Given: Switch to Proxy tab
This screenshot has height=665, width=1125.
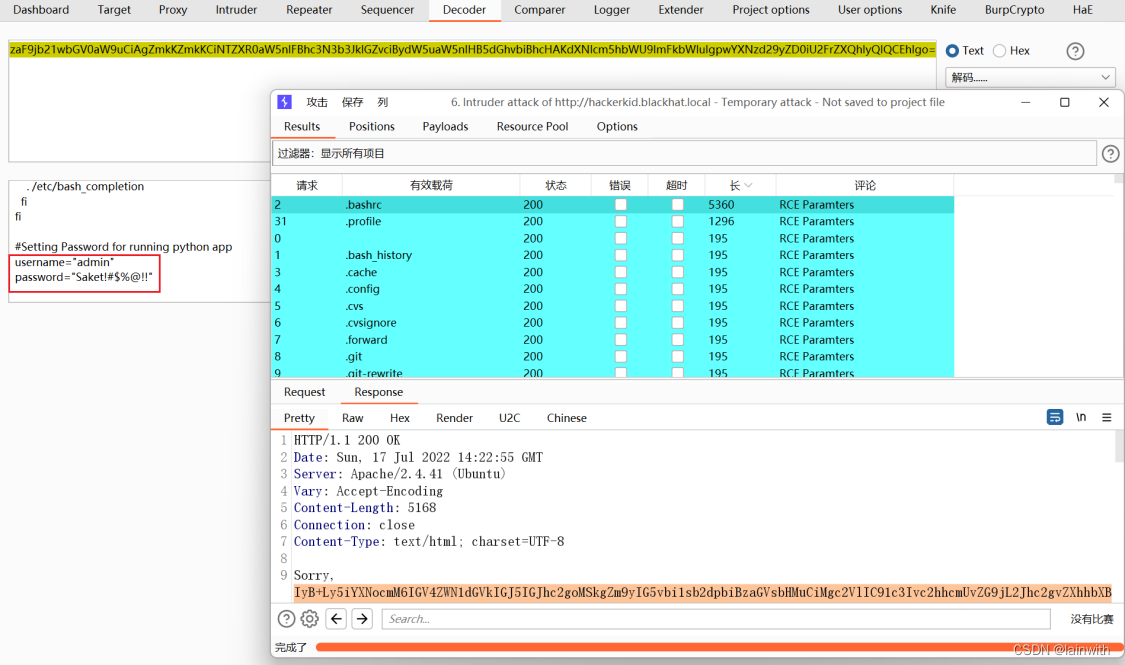Looking at the screenshot, I should click(173, 10).
